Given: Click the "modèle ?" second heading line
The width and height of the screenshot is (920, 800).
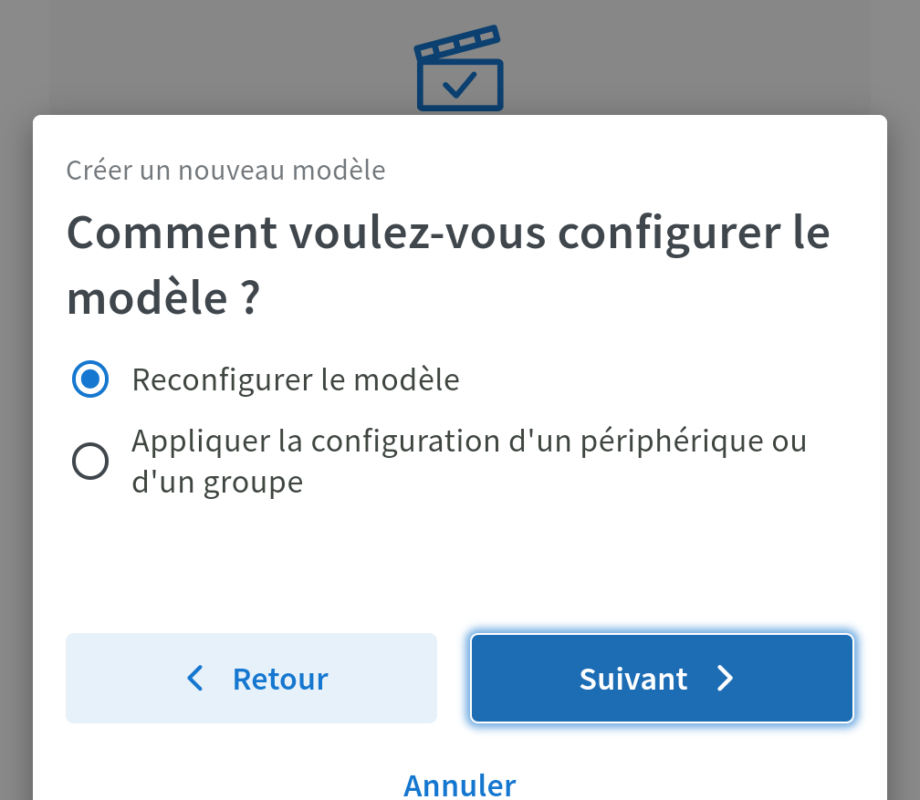Looking at the screenshot, I should [164, 298].
